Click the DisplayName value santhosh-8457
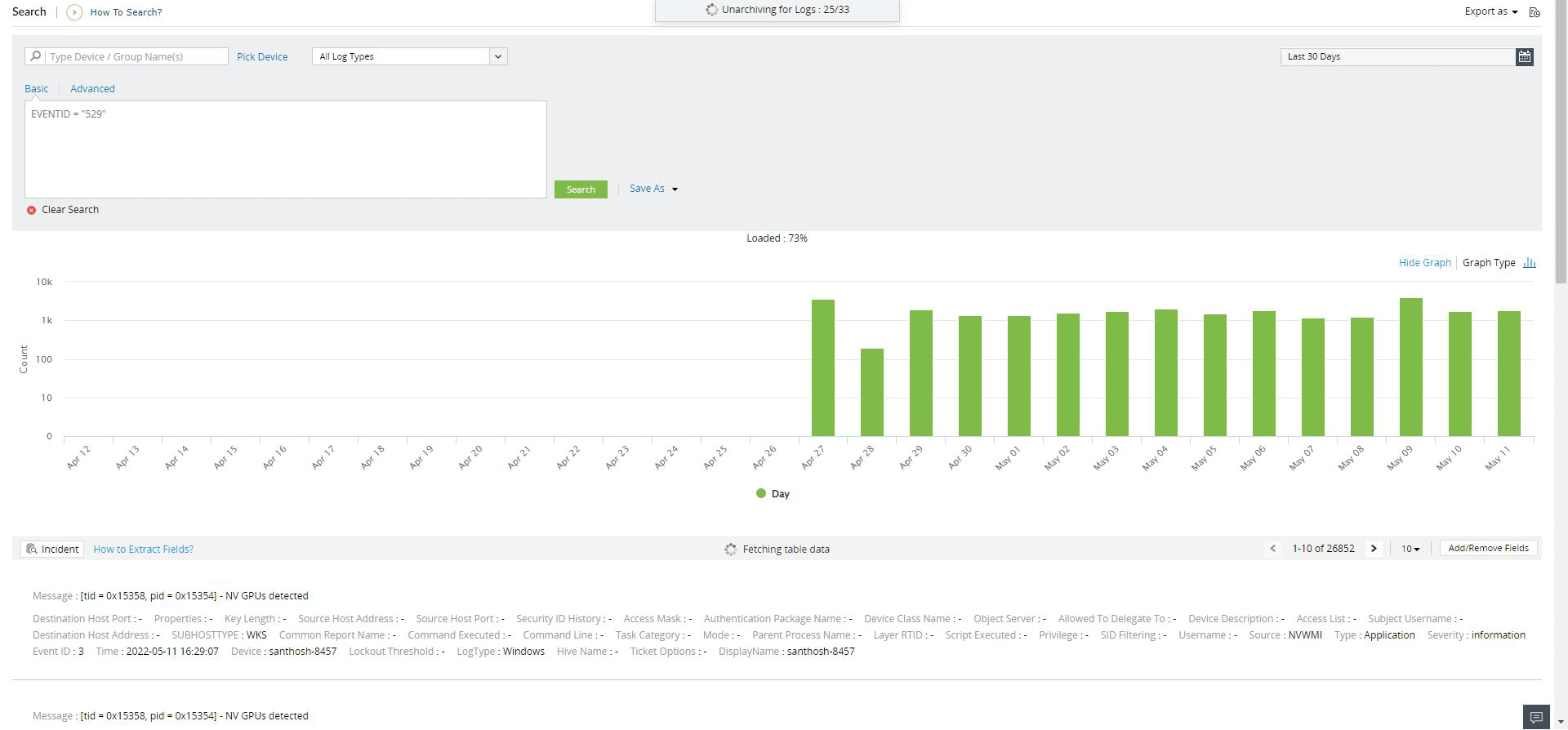This screenshot has width=1568, height=730. pos(821,652)
